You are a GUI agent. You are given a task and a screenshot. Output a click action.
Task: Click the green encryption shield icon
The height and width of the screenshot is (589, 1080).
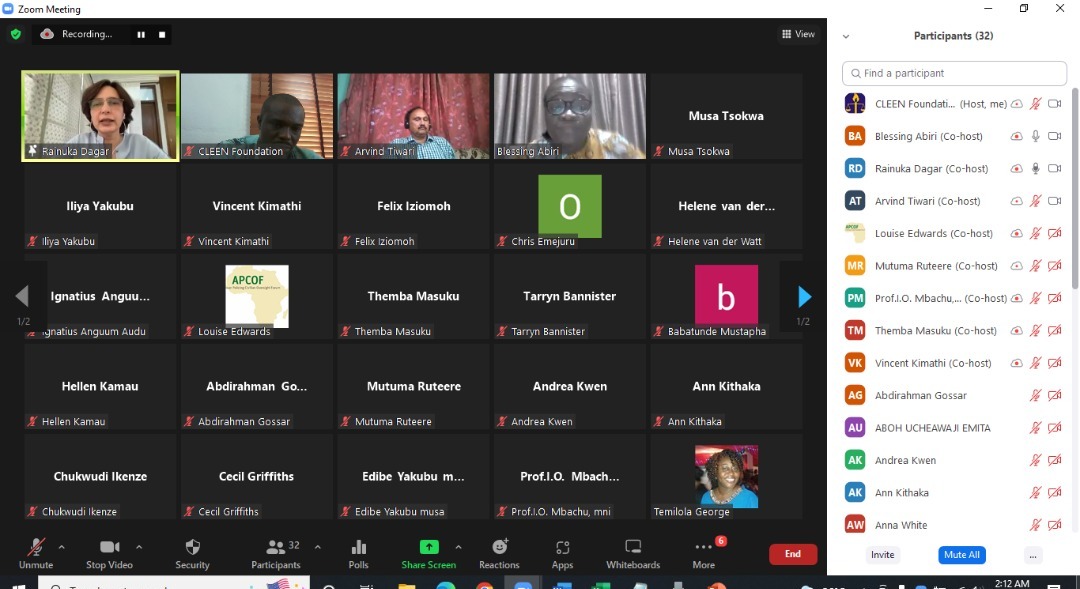(x=16, y=34)
